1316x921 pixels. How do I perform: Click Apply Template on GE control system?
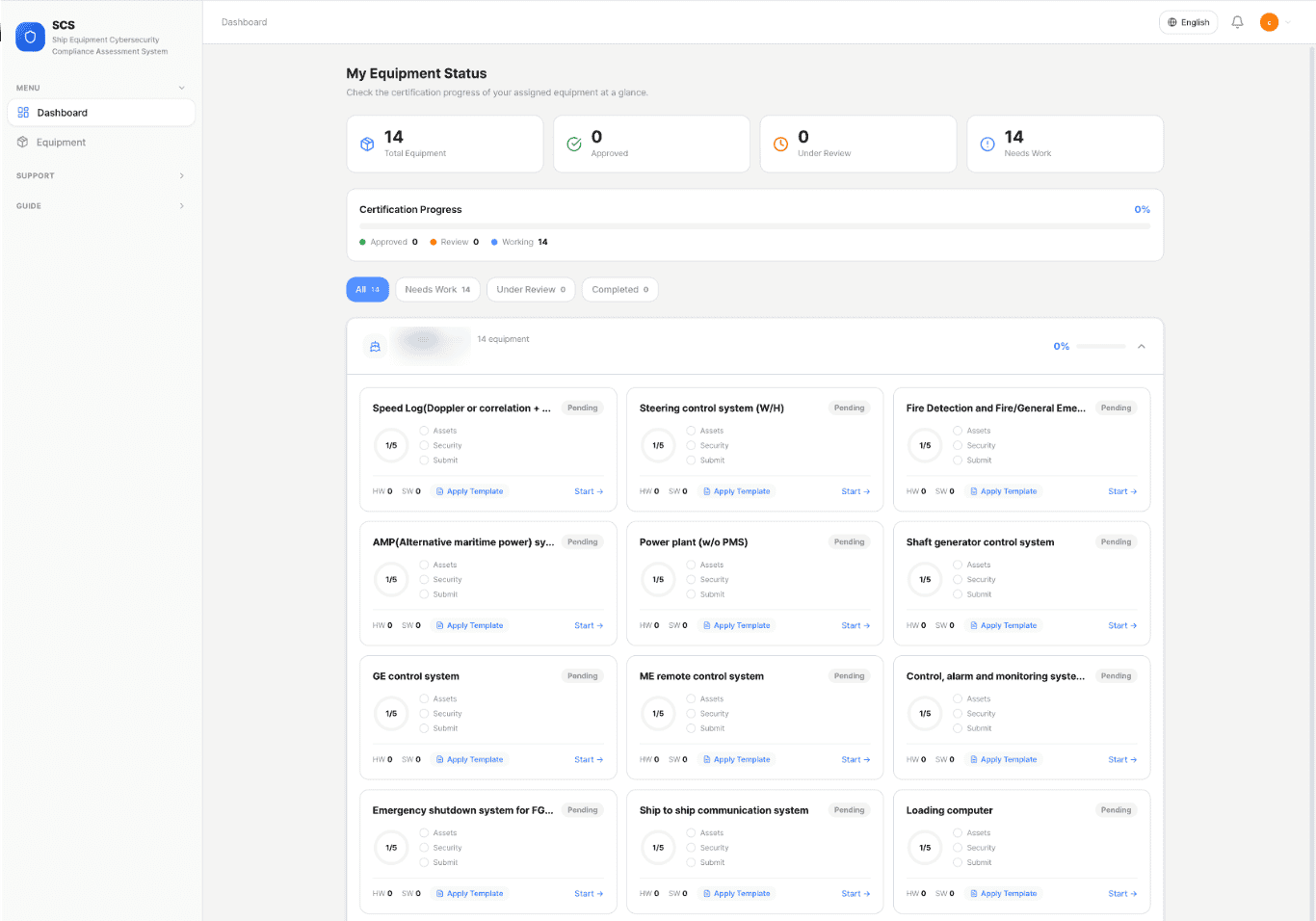tap(469, 759)
